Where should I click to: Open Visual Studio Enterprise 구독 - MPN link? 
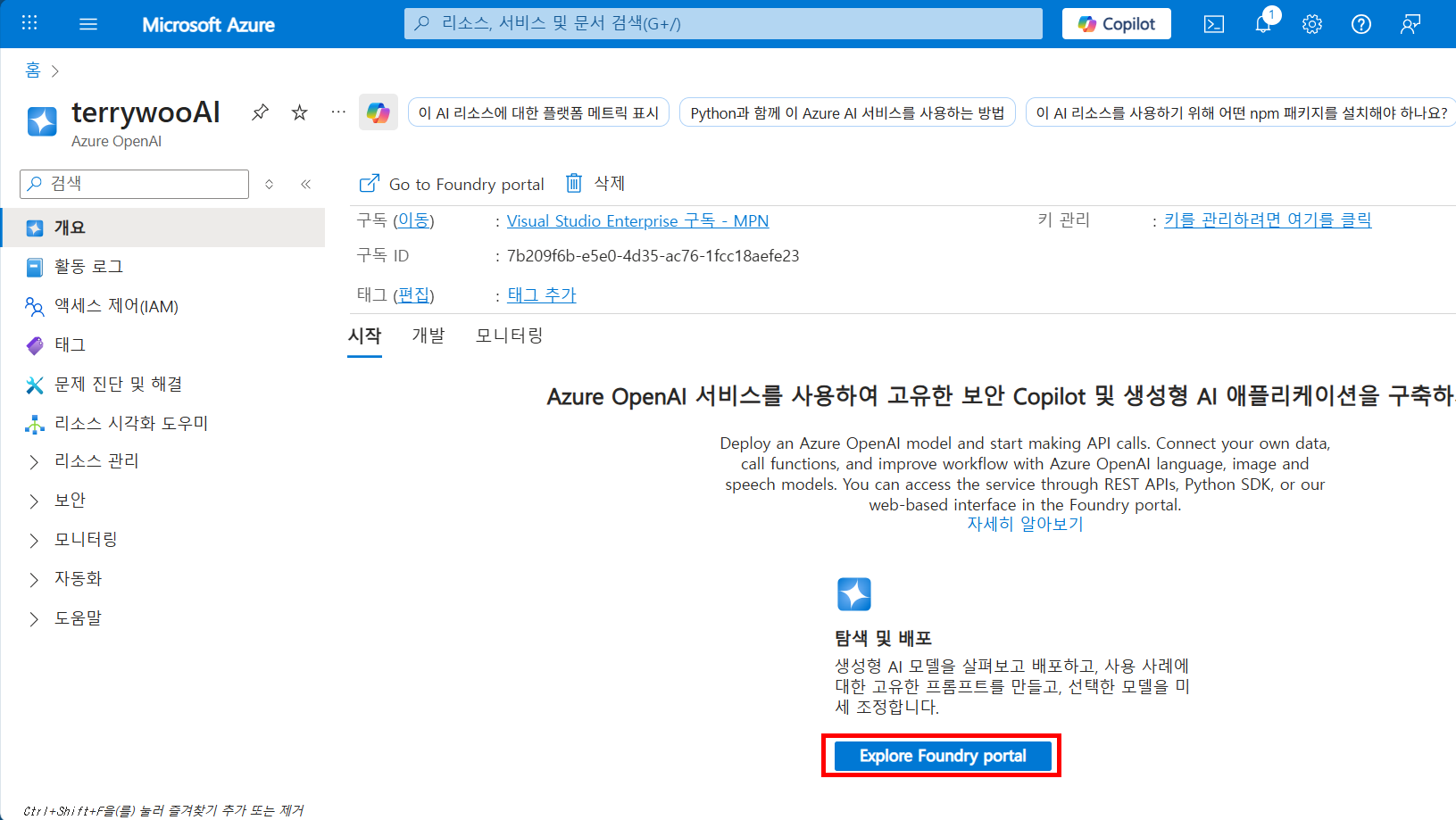[x=637, y=221]
